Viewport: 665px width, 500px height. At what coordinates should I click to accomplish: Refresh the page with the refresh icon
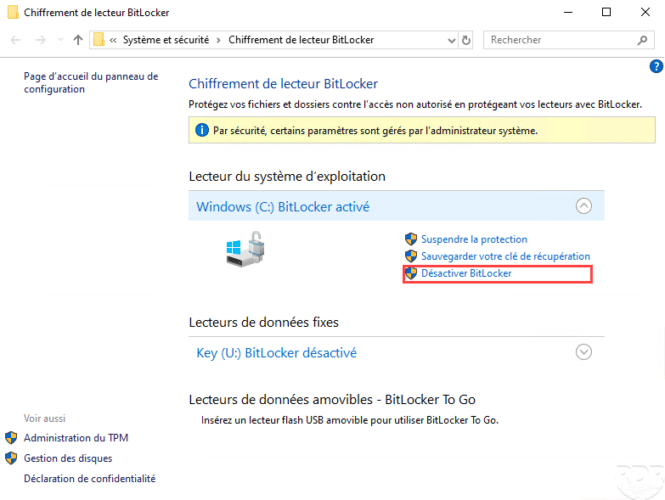(466, 40)
